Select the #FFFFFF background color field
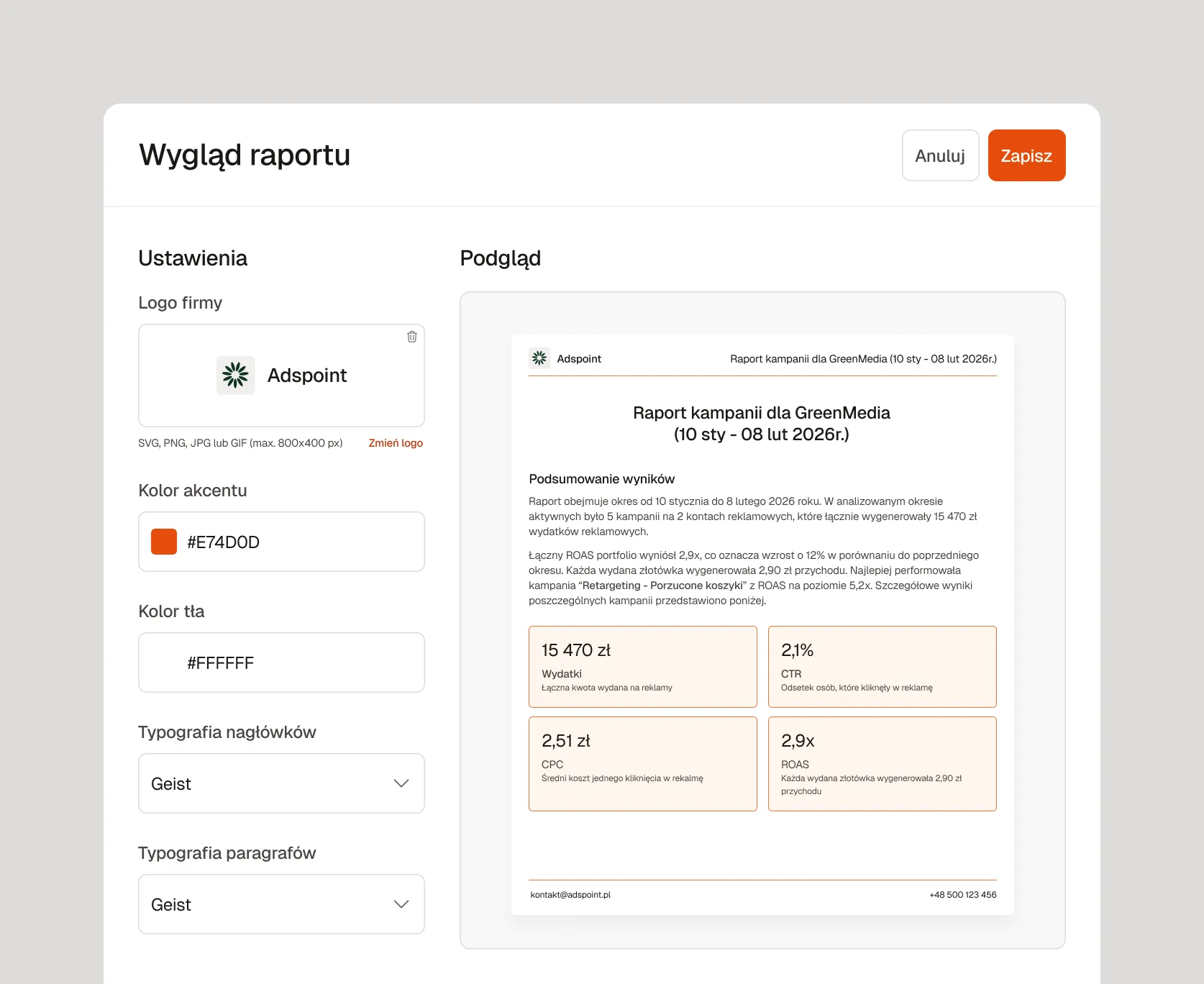This screenshot has width=1204, height=984. coord(281,662)
